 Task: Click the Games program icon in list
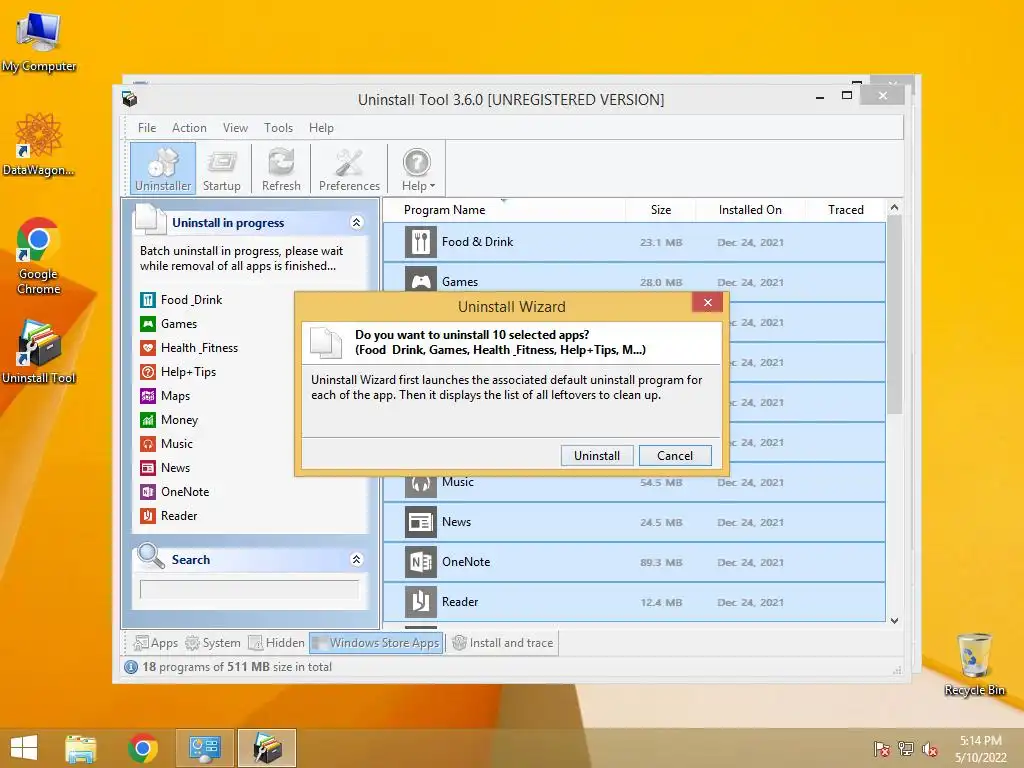[x=421, y=280]
